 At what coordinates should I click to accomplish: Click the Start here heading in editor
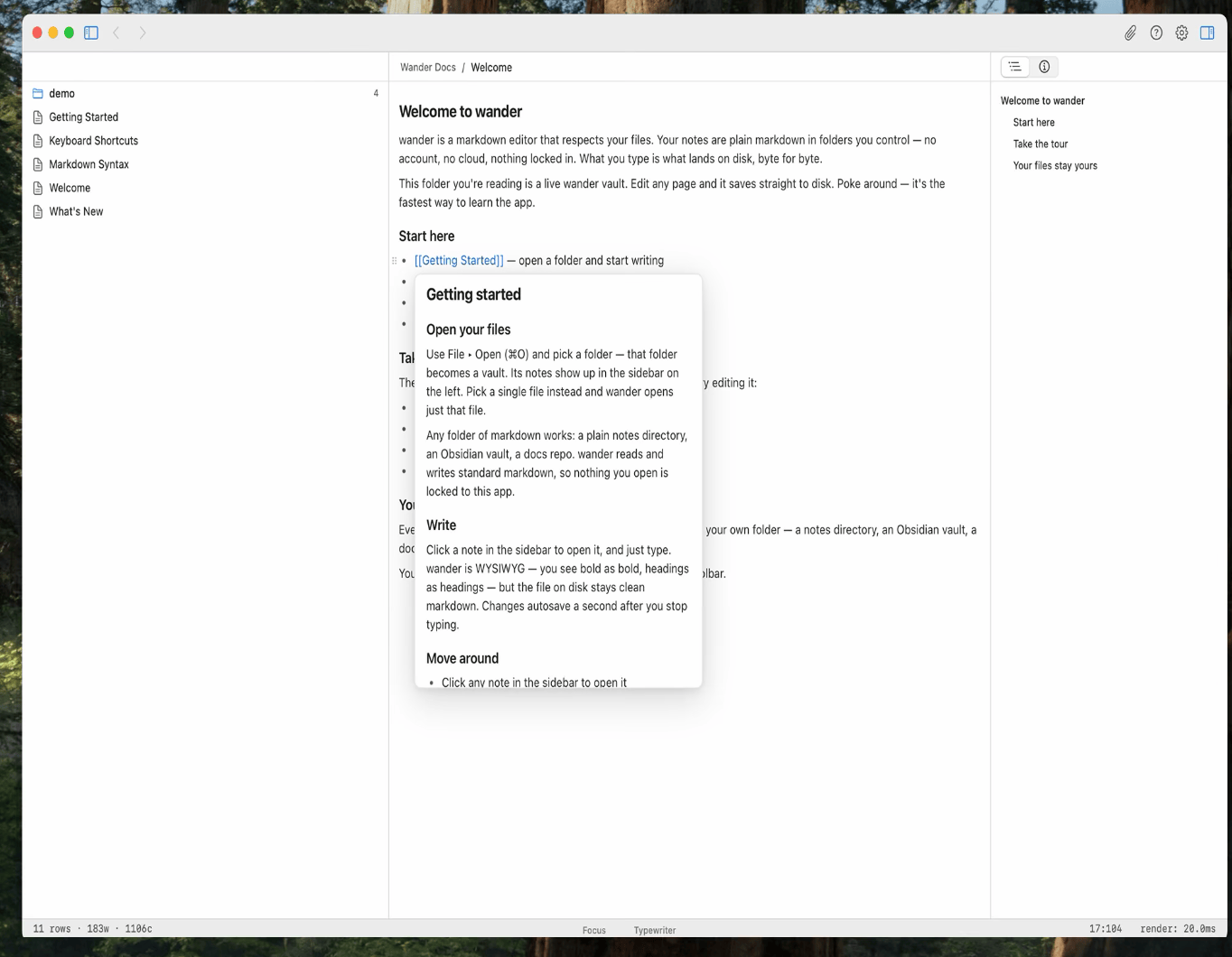pos(426,237)
